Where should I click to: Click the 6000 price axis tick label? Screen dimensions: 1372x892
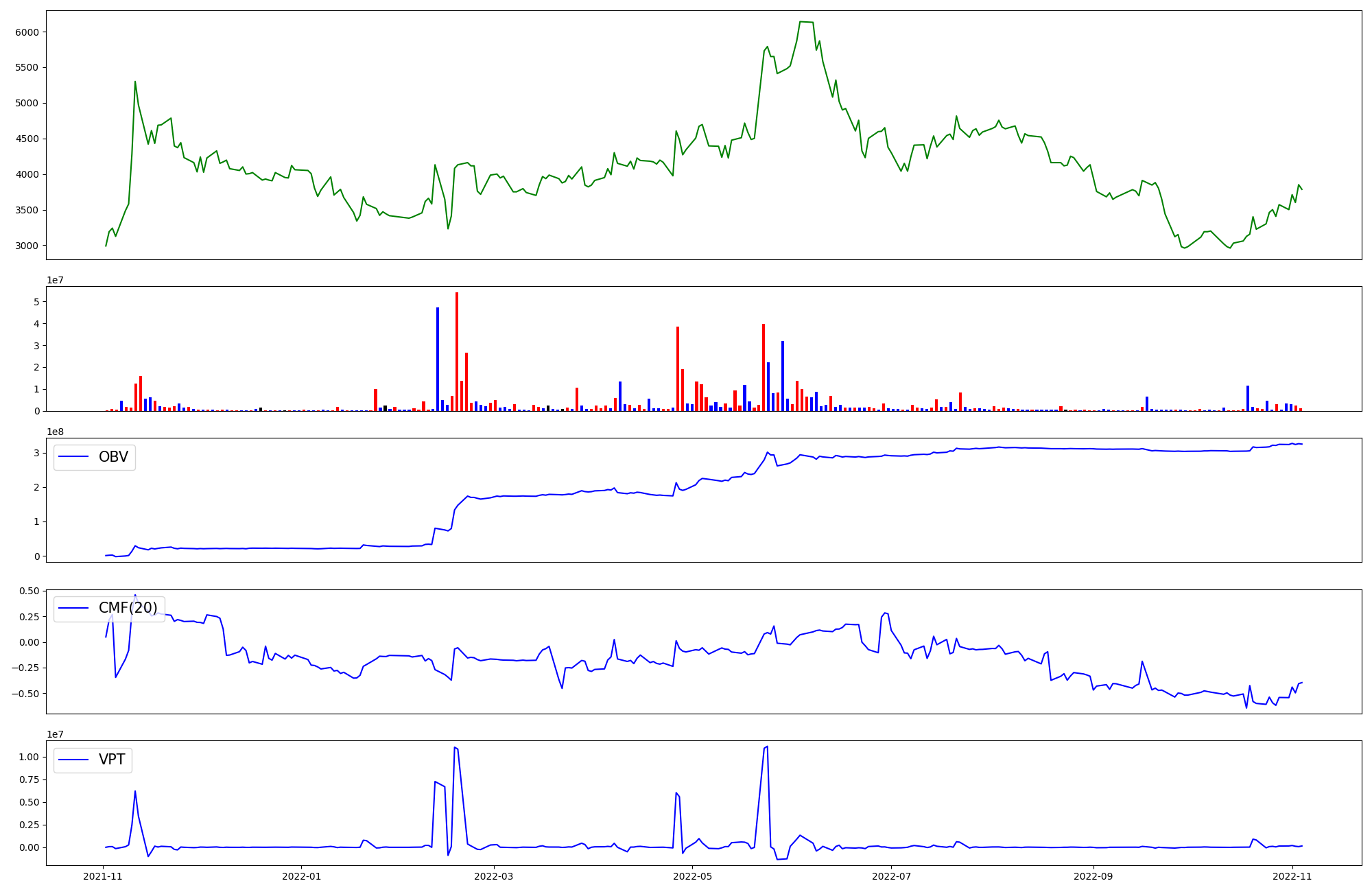coord(27,32)
